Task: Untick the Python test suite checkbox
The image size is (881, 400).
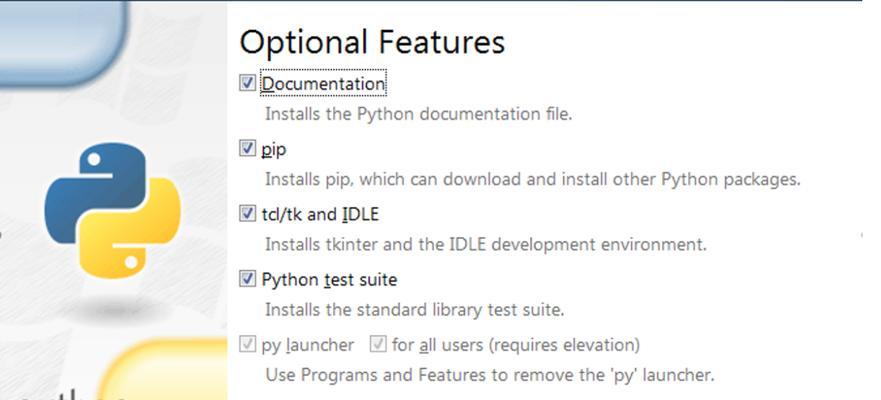Action: coord(247,279)
